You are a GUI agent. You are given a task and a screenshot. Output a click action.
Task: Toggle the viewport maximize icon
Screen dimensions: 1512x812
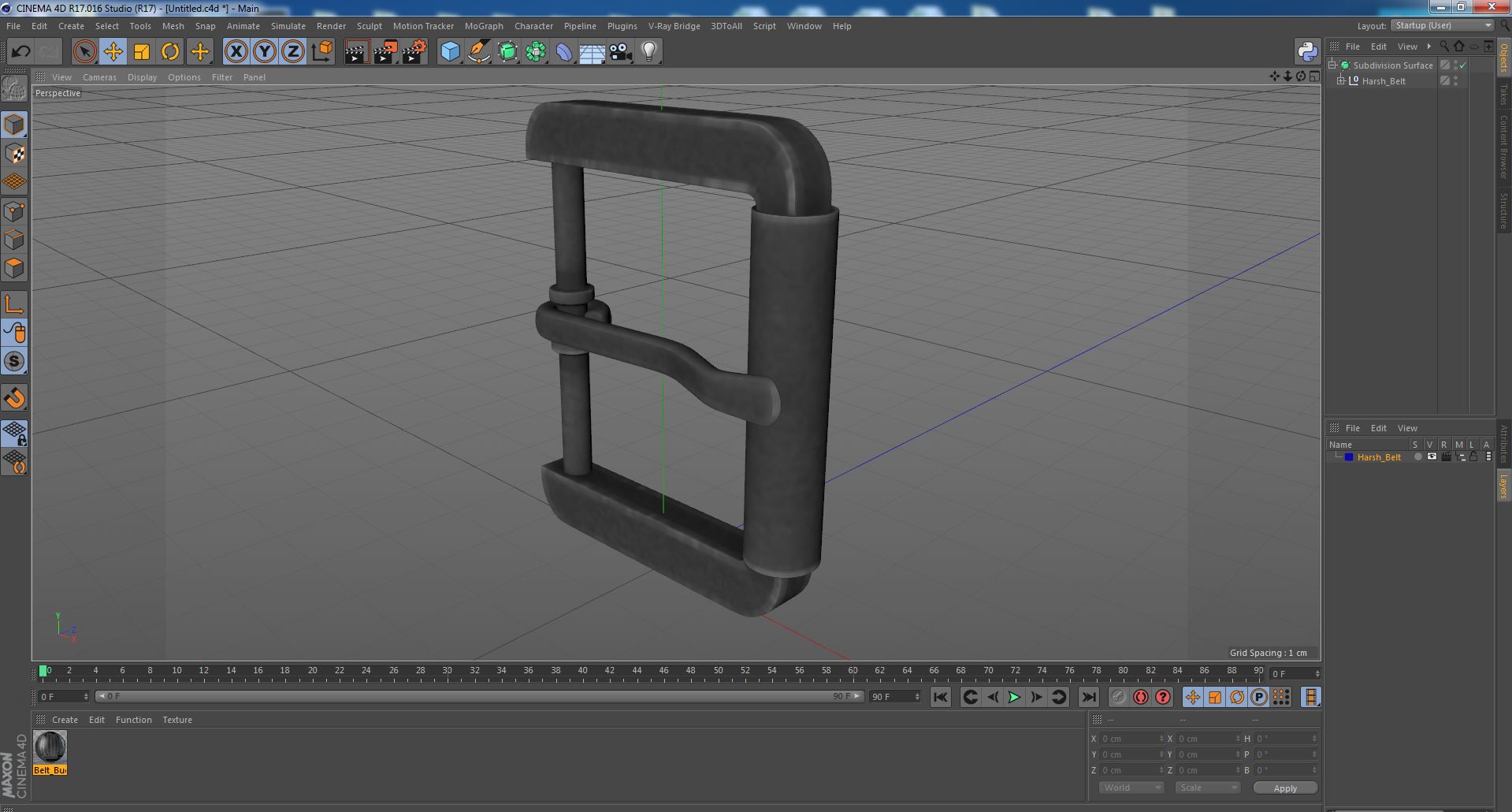tap(1314, 76)
